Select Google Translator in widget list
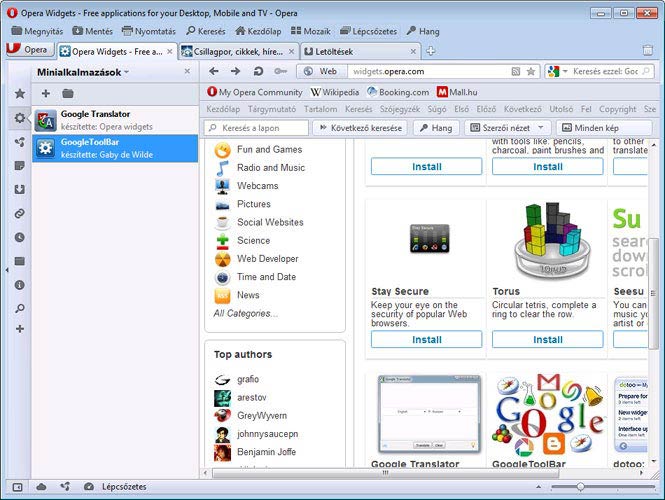The image size is (665, 500). pos(115,120)
